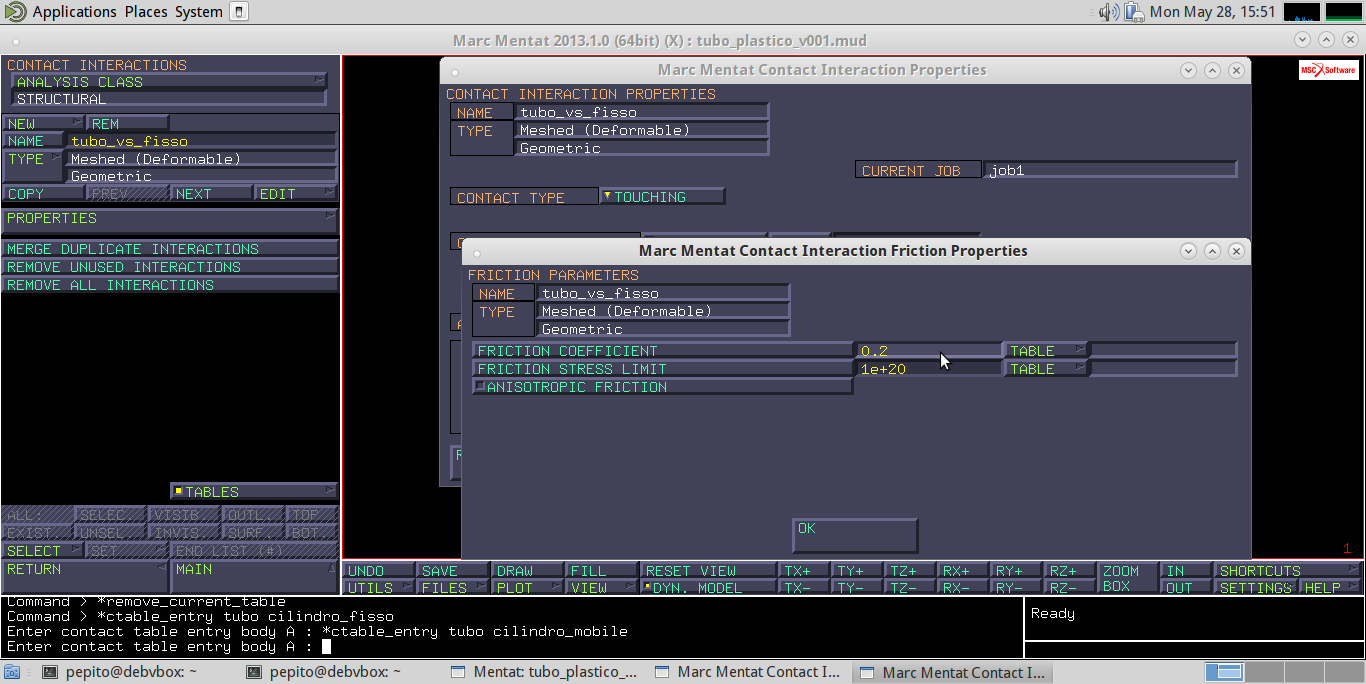
Task: Click RETURN in left panel
Action: tap(85, 577)
